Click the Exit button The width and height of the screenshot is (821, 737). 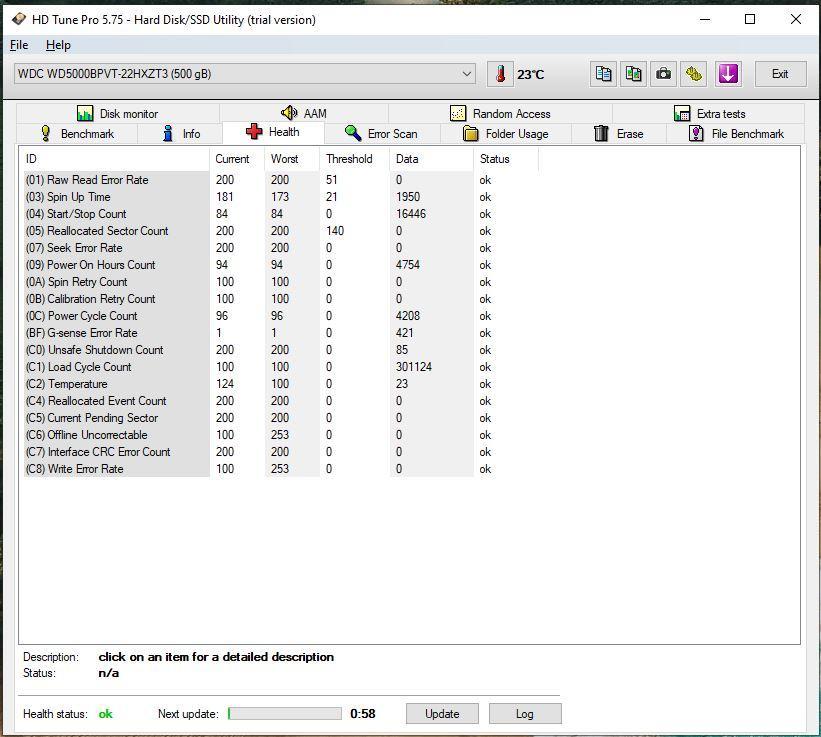click(780, 74)
